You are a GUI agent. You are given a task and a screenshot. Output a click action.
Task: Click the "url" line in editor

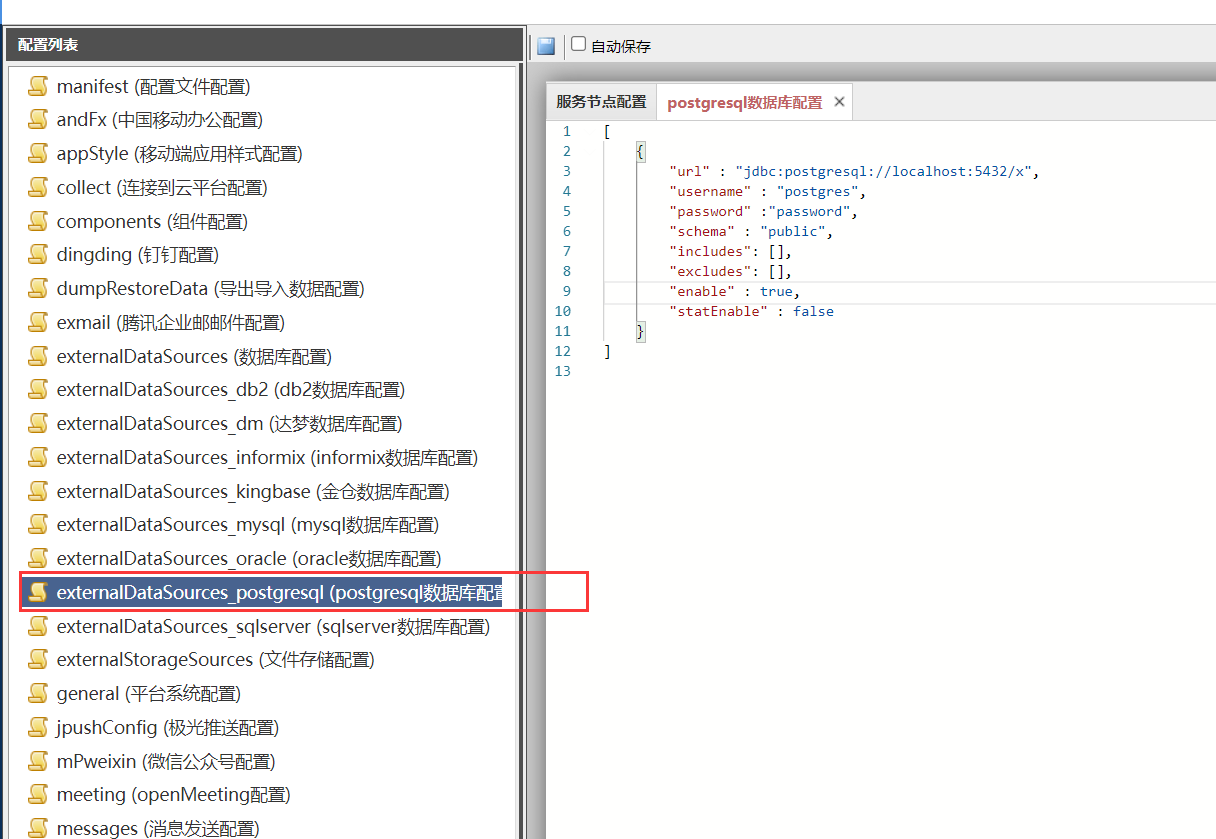[x=854, y=171]
